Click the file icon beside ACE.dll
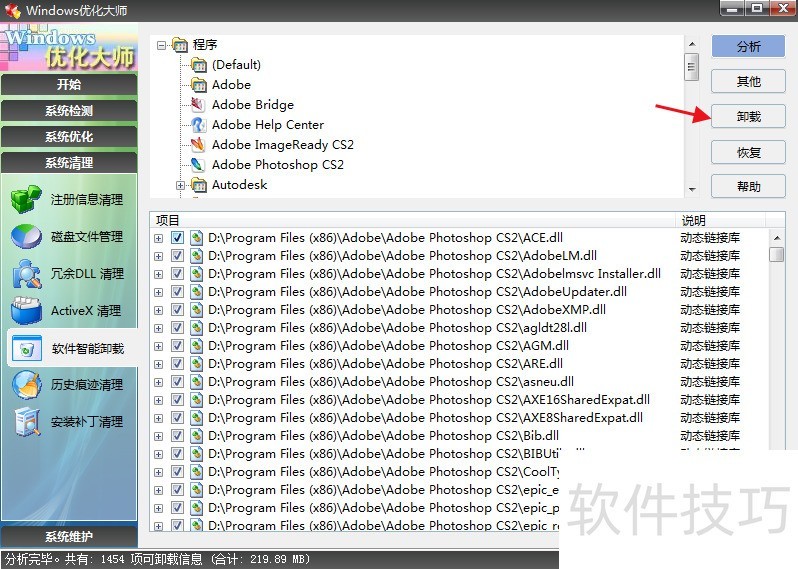Viewport: 798px width, 569px height. pos(196,238)
